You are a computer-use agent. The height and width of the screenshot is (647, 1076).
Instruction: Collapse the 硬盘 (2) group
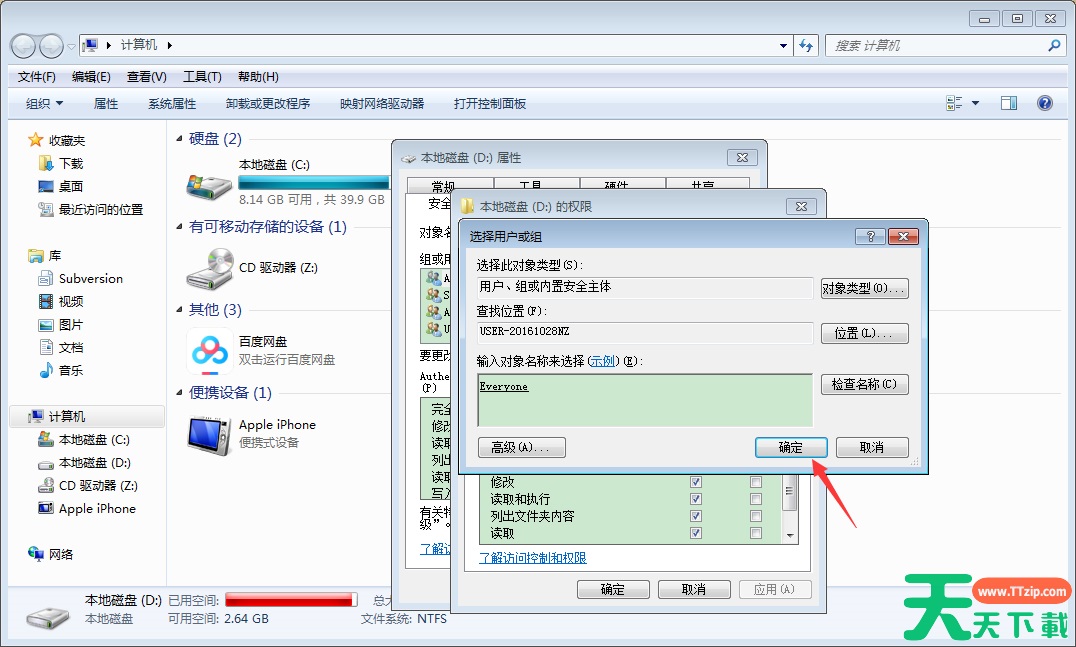click(180, 140)
